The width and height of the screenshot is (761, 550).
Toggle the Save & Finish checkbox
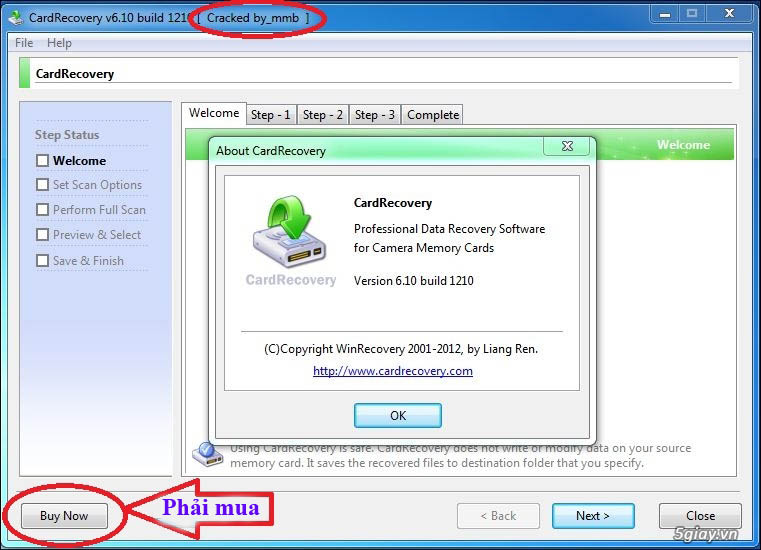42,261
